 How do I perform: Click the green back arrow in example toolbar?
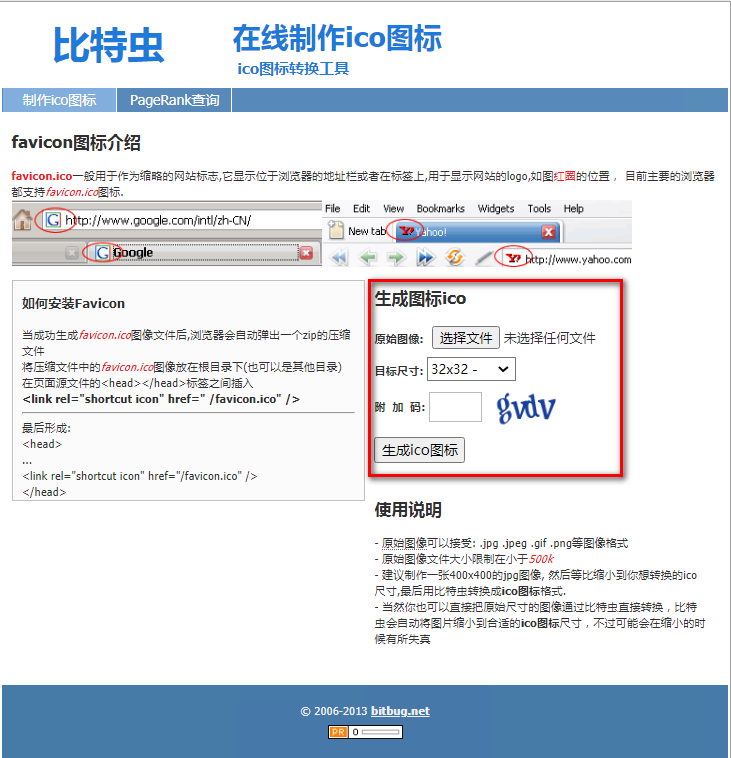[368, 258]
